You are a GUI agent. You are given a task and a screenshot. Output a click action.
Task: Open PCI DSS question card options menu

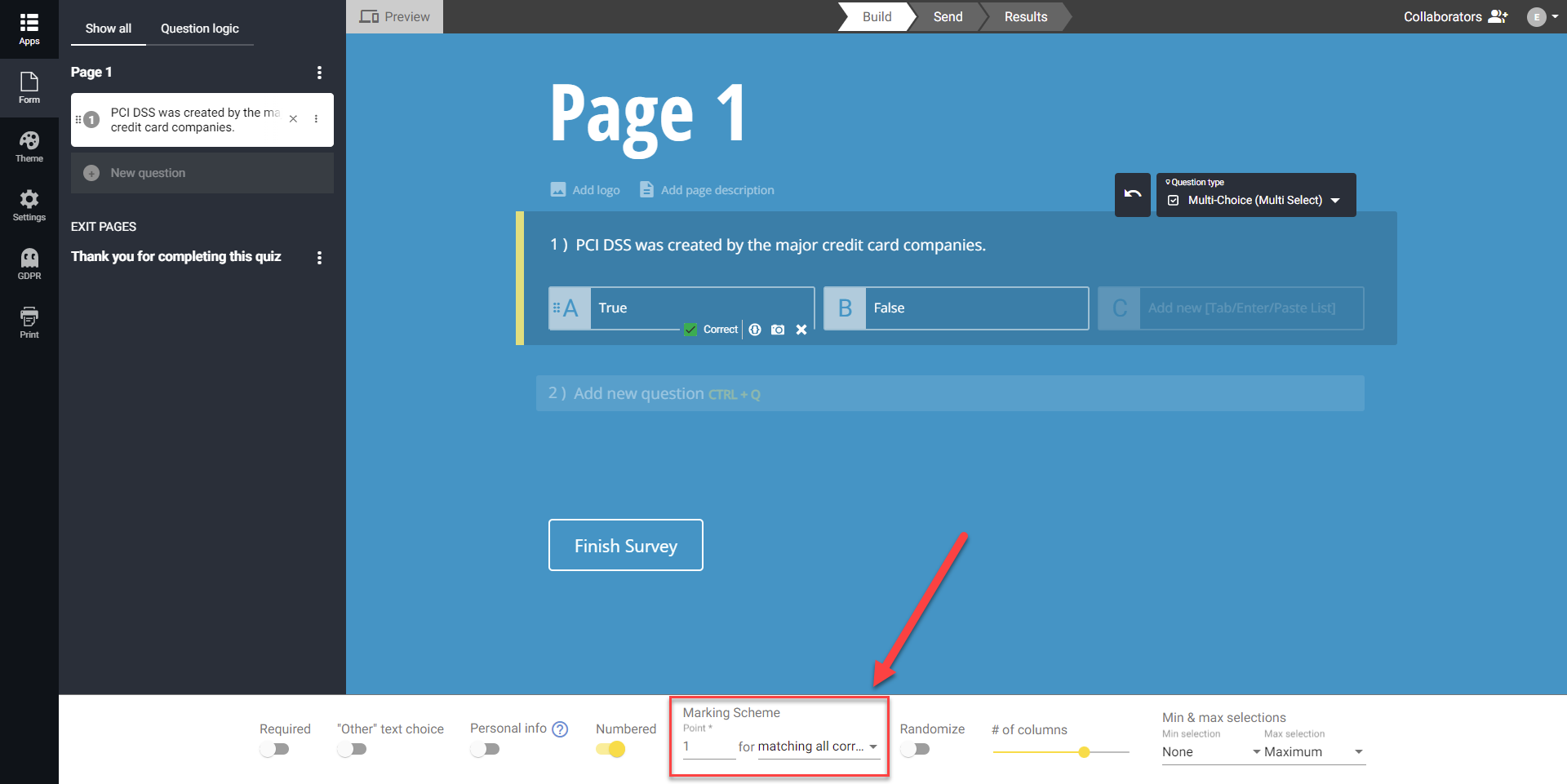[316, 119]
